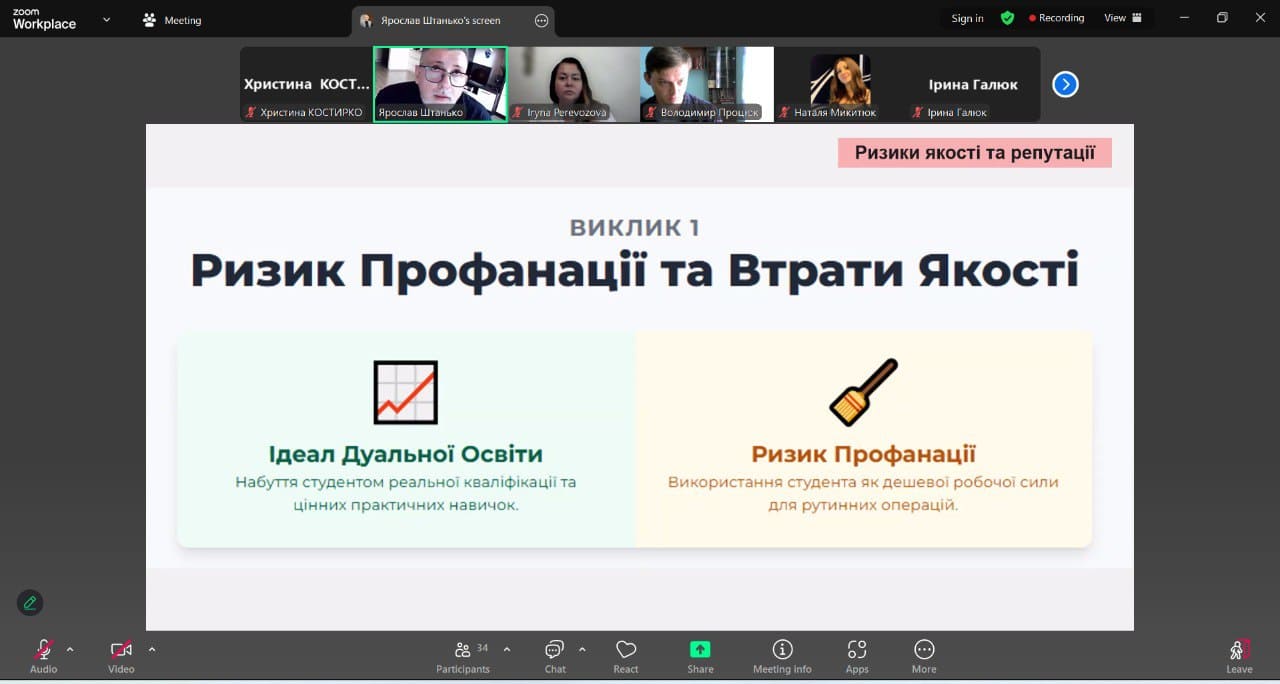Click the participant count "34"
Image resolution: width=1280 pixels, height=684 pixels.
click(483, 648)
